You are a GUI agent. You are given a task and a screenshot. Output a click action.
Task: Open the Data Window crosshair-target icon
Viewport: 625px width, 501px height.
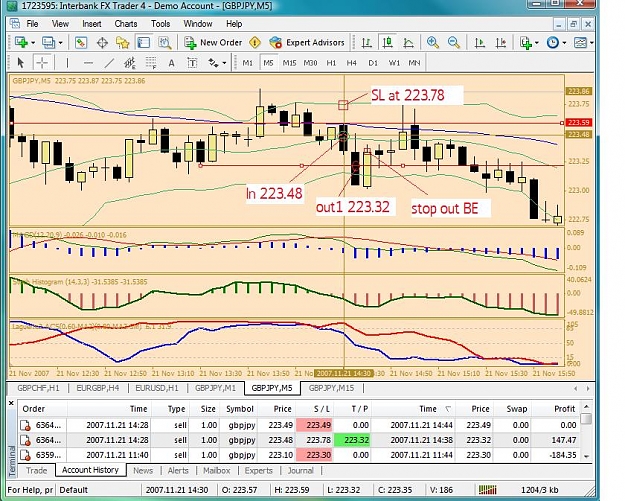pyautogui.click(x=102, y=43)
